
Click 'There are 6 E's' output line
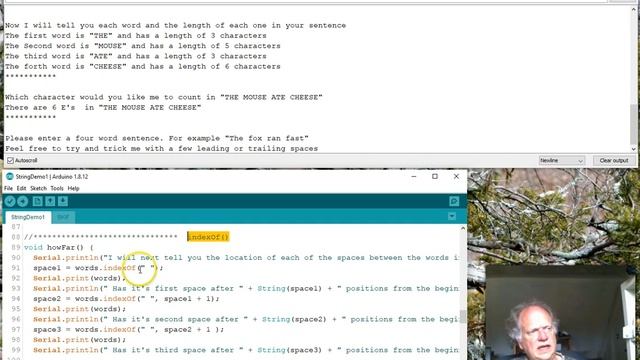(x=103, y=107)
